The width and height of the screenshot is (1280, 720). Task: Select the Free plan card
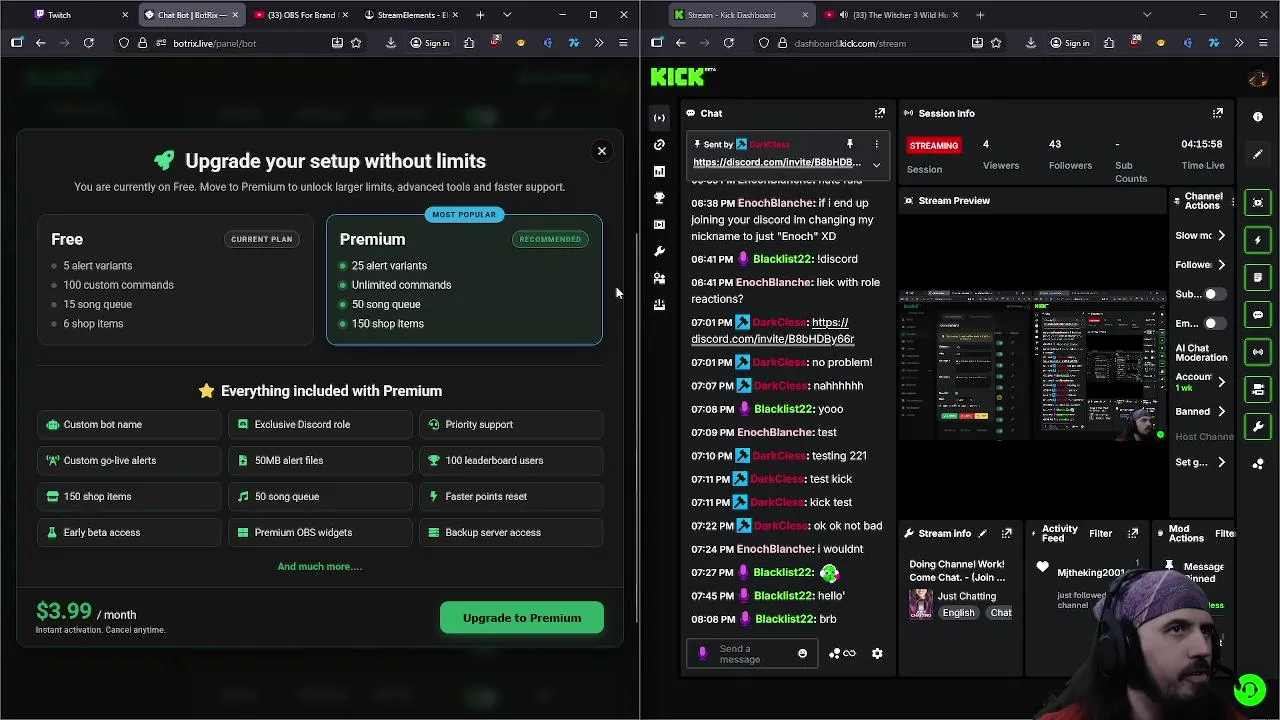tap(175, 280)
